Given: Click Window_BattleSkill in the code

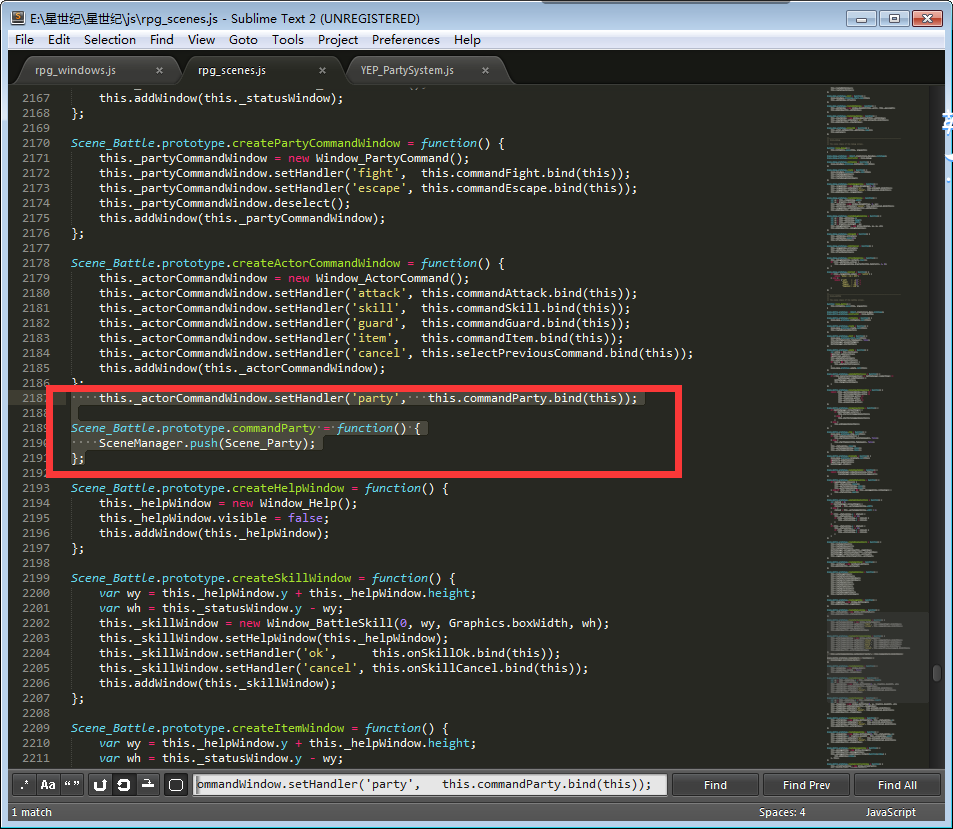Looking at the screenshot, I should pos(329,623).
